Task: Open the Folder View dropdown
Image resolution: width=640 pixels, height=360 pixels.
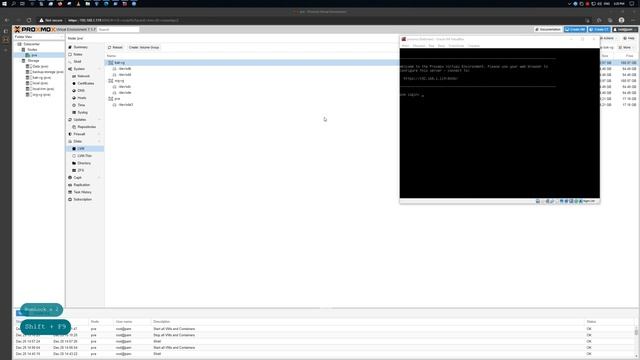Action: (39, 37)
